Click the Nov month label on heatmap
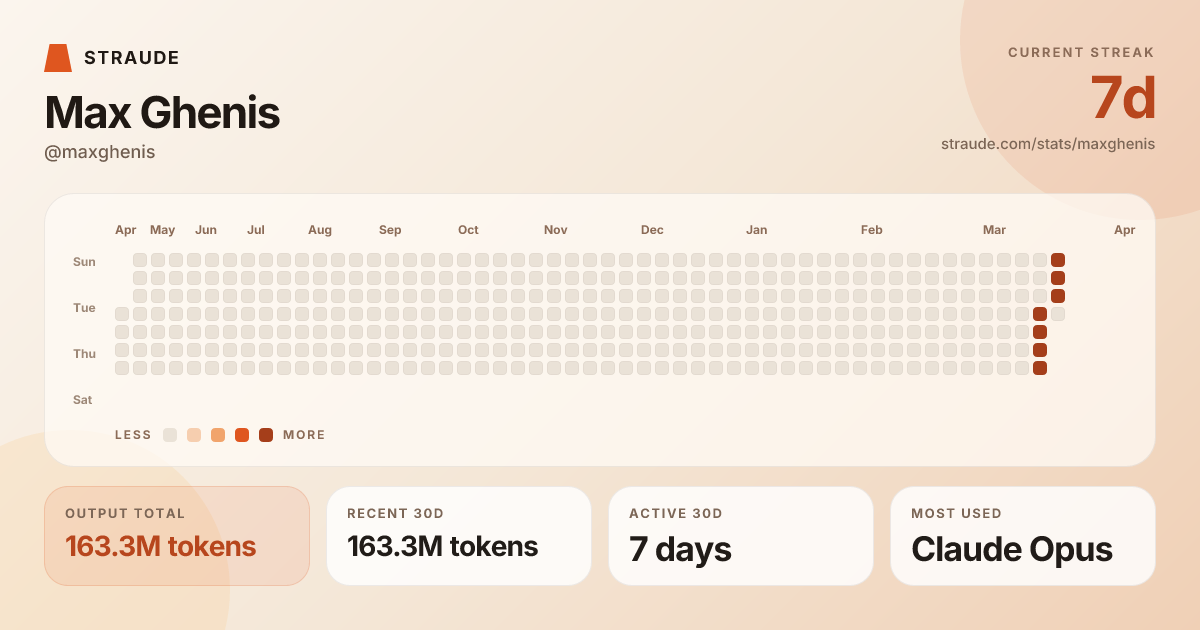This screenshot has height=630, width=1200. coord(556,230)
